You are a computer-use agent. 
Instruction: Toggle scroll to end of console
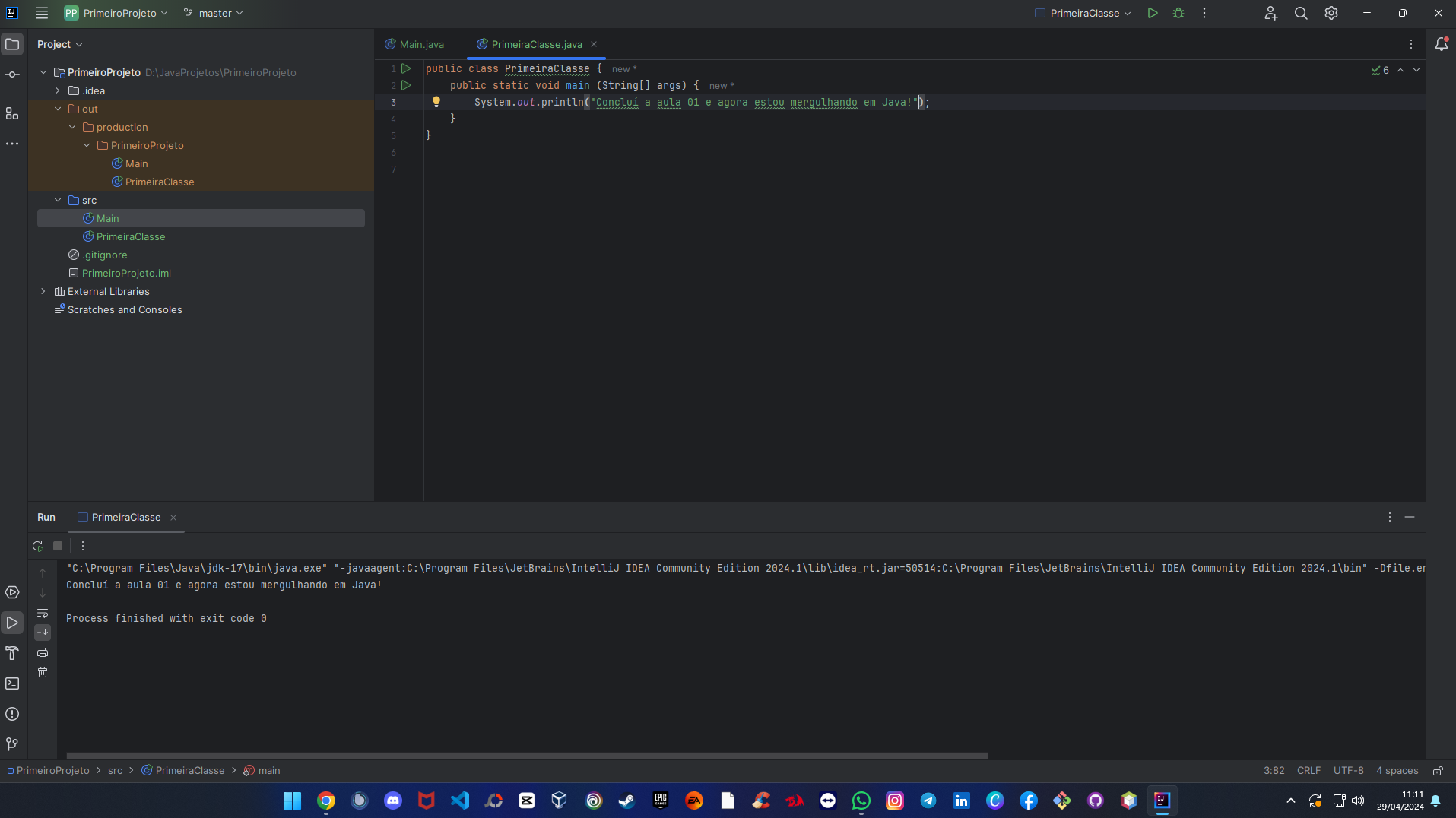pos(43,633)
